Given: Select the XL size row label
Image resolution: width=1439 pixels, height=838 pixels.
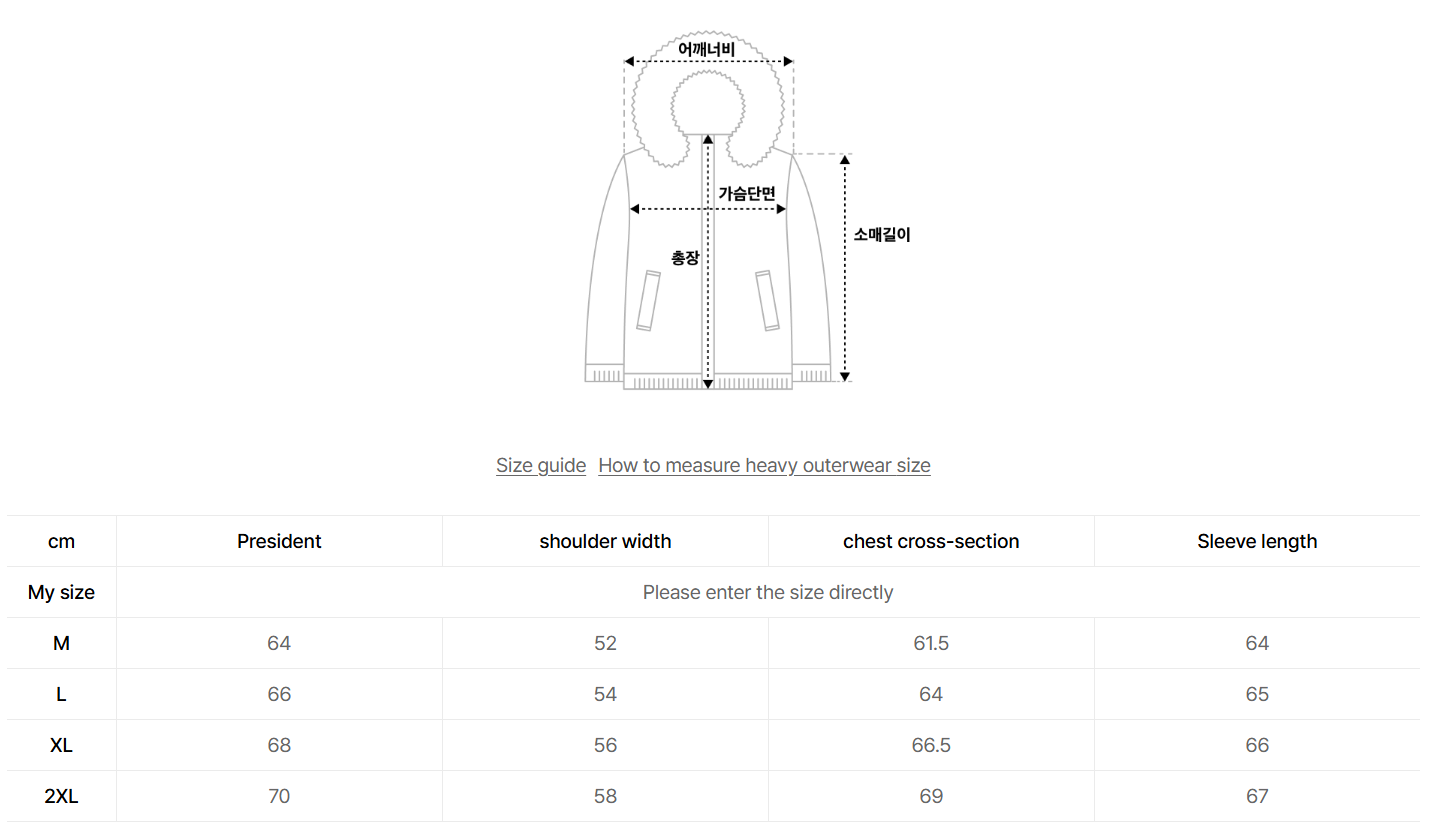Looking at the screenshot, I should click(61, 745).
